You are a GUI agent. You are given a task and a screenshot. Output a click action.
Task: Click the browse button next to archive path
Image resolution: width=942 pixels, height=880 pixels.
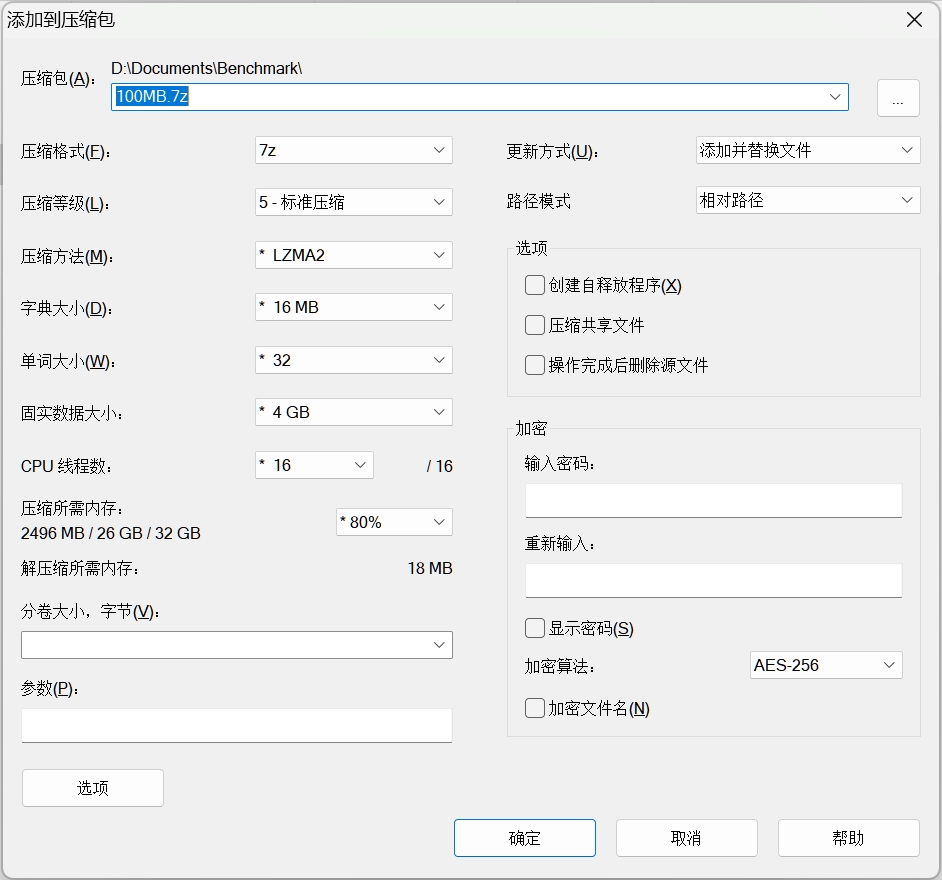[898, 98]
